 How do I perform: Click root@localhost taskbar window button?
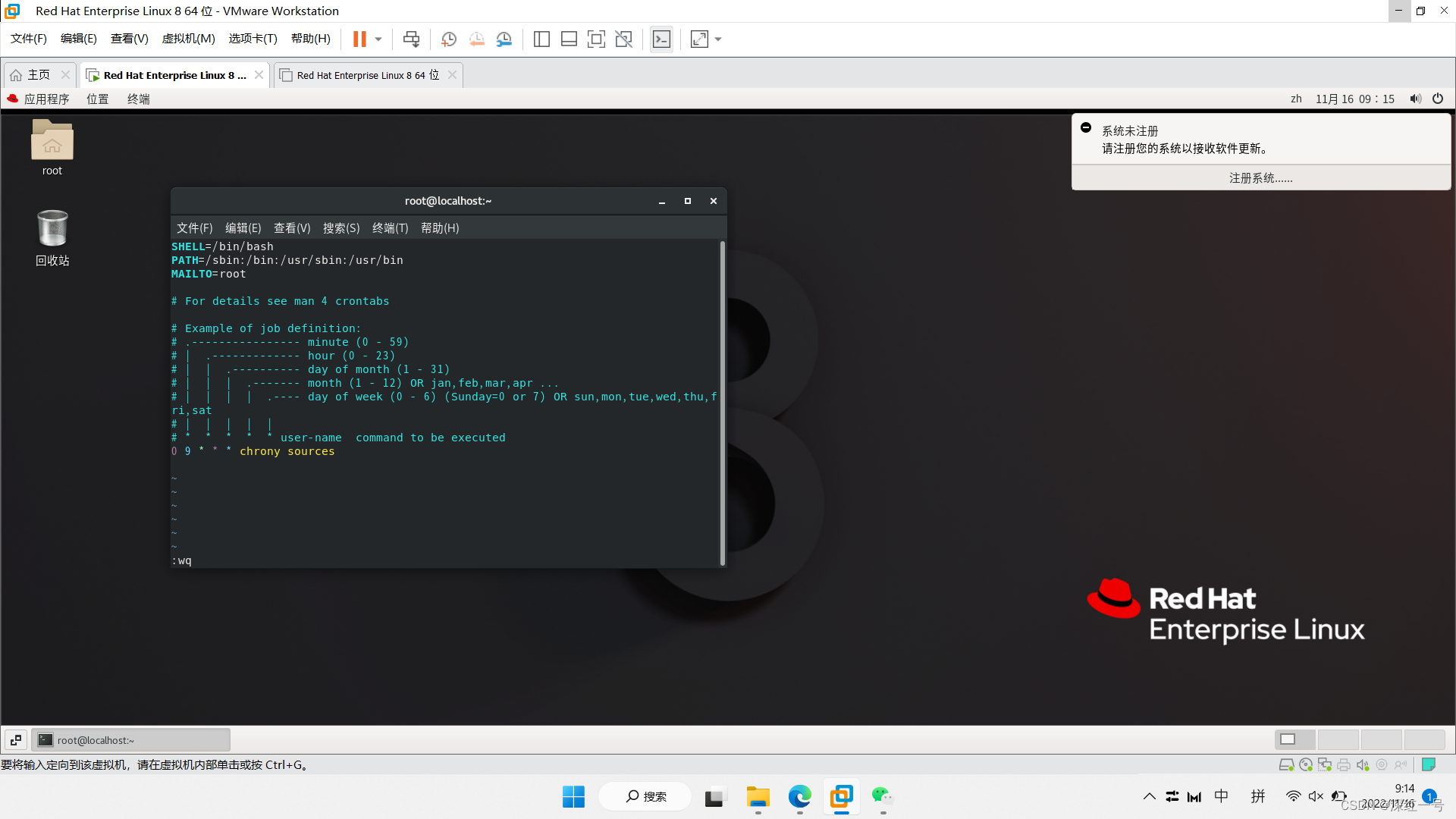130,739
